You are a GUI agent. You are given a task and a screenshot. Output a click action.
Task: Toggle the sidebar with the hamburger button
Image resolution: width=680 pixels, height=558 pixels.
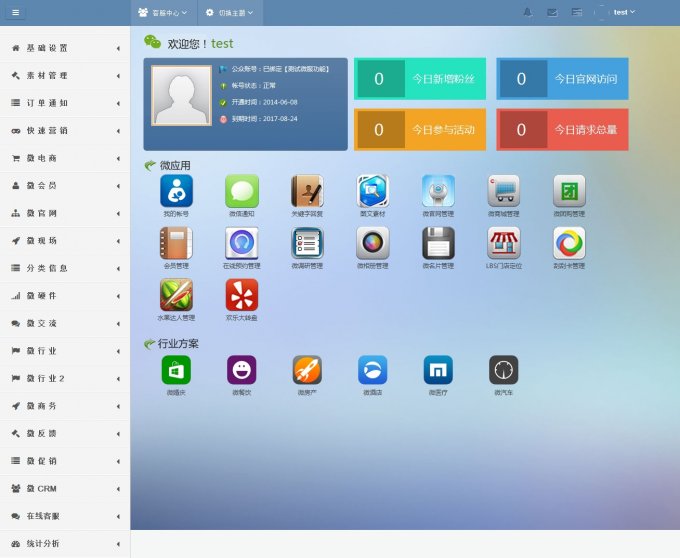pos(17,12)
